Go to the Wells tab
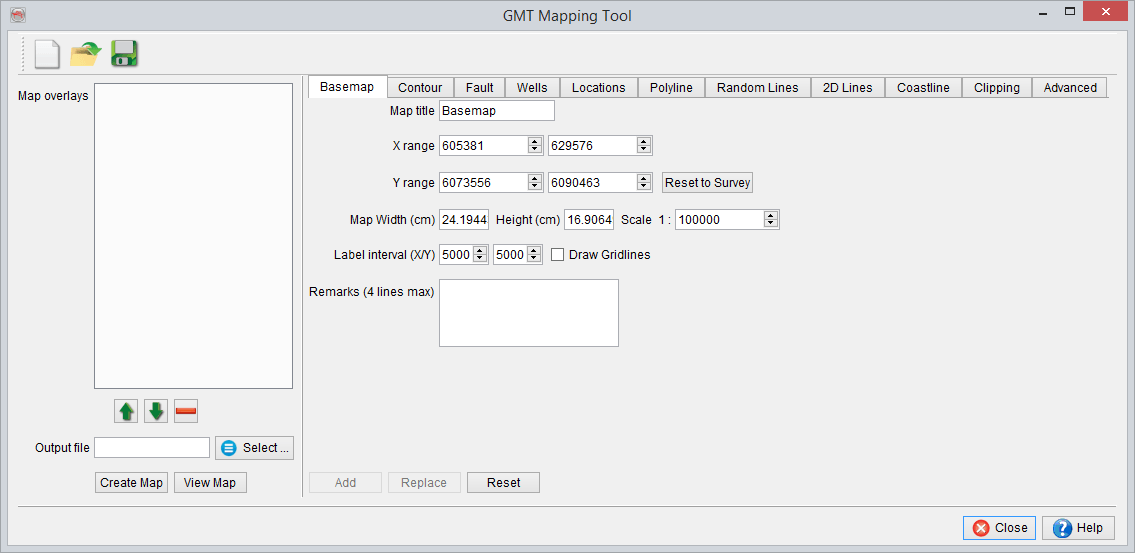 (x=532, y=88)
